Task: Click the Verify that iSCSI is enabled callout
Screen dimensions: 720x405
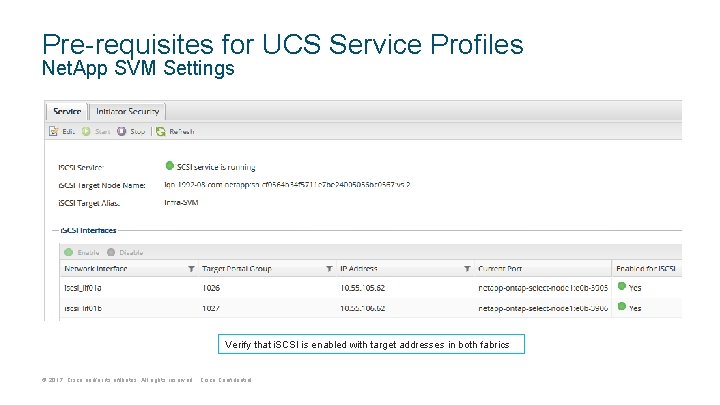Action: point(367,345)
